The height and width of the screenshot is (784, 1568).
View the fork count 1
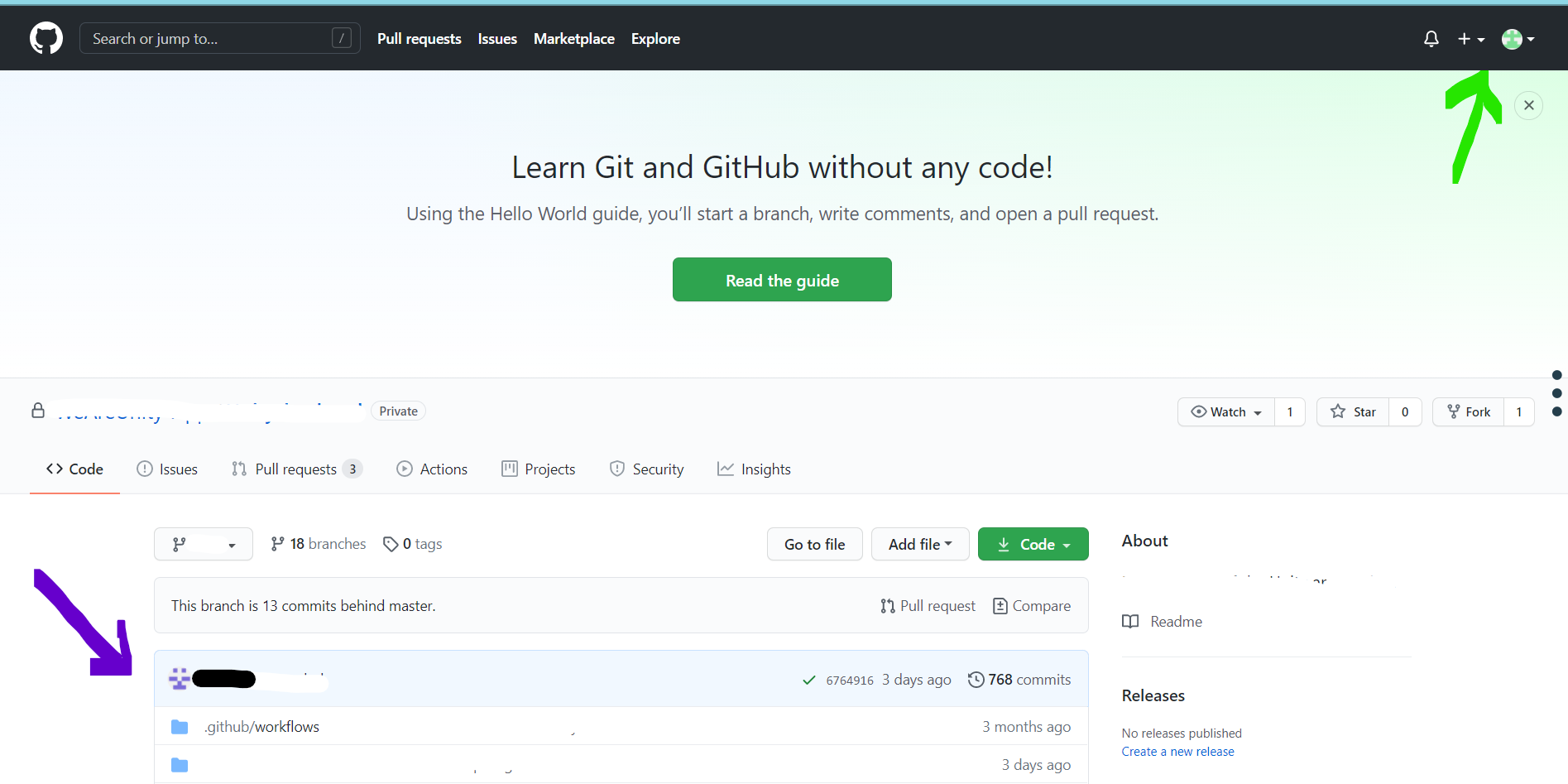point(1519,412)
